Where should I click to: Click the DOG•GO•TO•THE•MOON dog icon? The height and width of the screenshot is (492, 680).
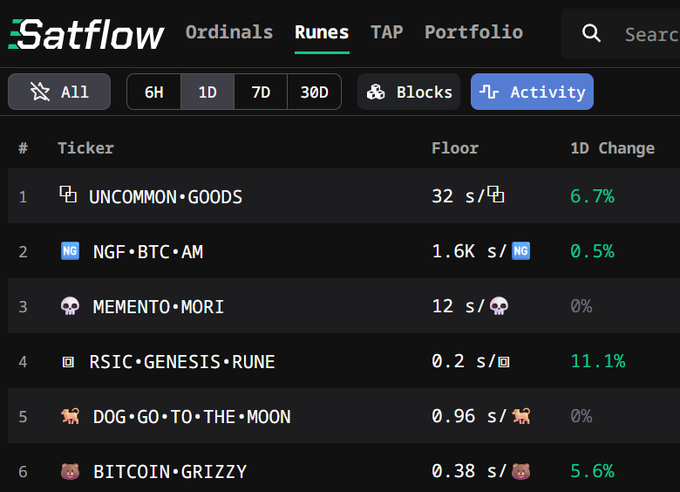coord(70,416)
